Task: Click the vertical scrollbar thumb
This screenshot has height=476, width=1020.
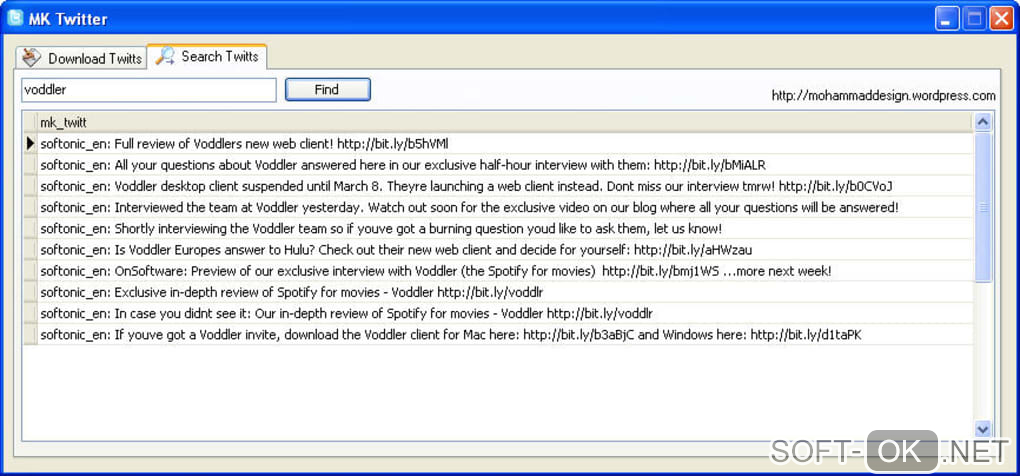Action: click(x=982, y=207)
